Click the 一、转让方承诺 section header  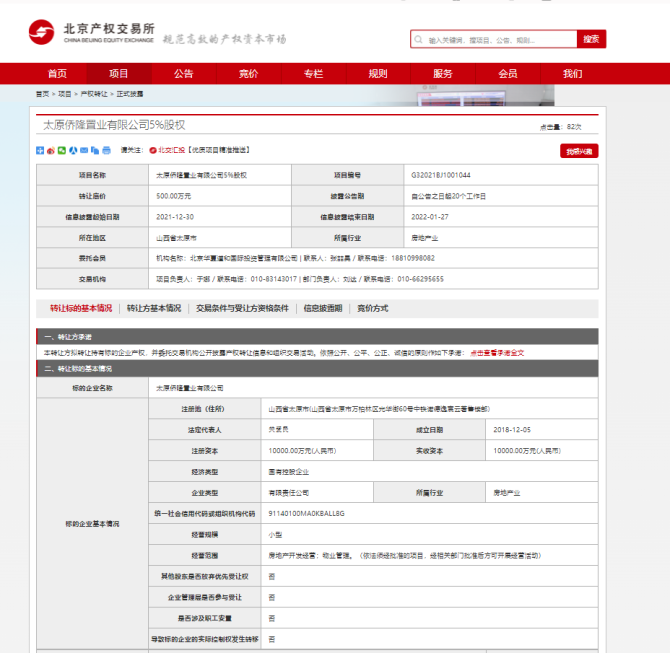pyautogui.click(x=317, y=337)
